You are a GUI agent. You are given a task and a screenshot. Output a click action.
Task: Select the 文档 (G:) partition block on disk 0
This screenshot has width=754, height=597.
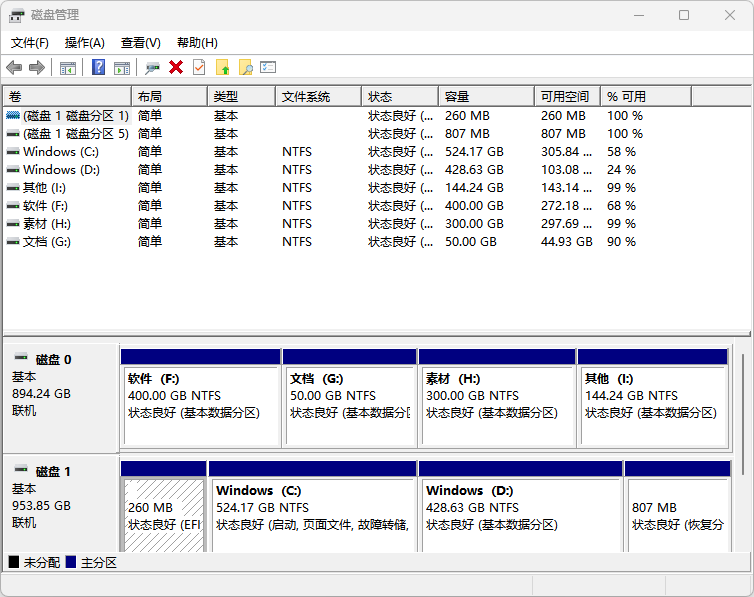pos(350,399)
